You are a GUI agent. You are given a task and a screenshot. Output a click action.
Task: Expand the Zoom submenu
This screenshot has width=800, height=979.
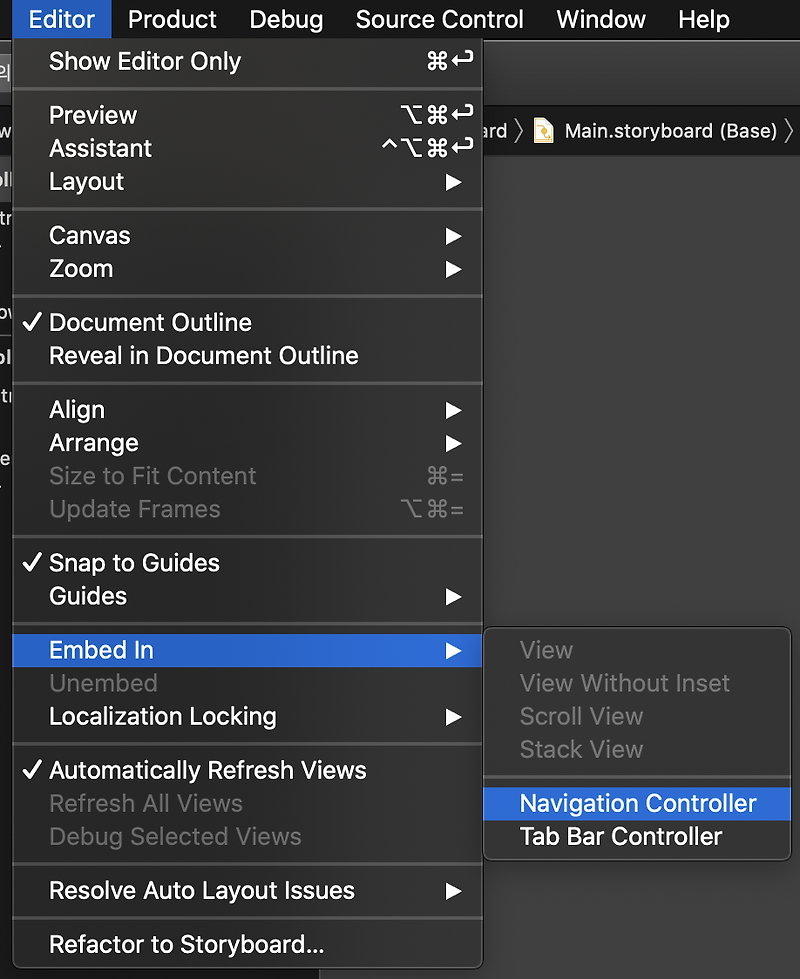coord(452,269)
